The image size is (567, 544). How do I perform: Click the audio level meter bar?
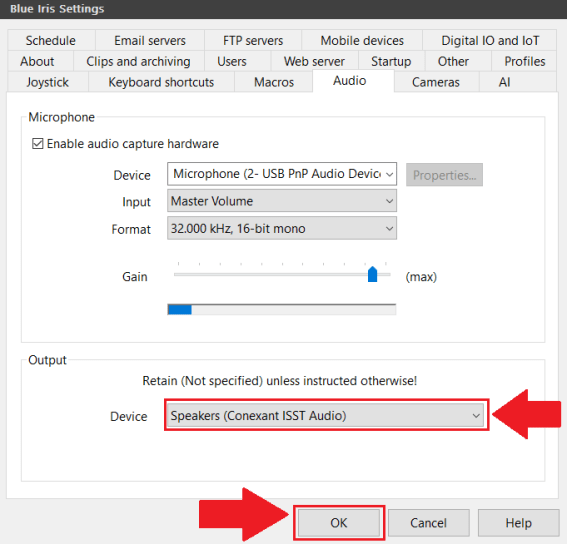(x=282, y=310)
